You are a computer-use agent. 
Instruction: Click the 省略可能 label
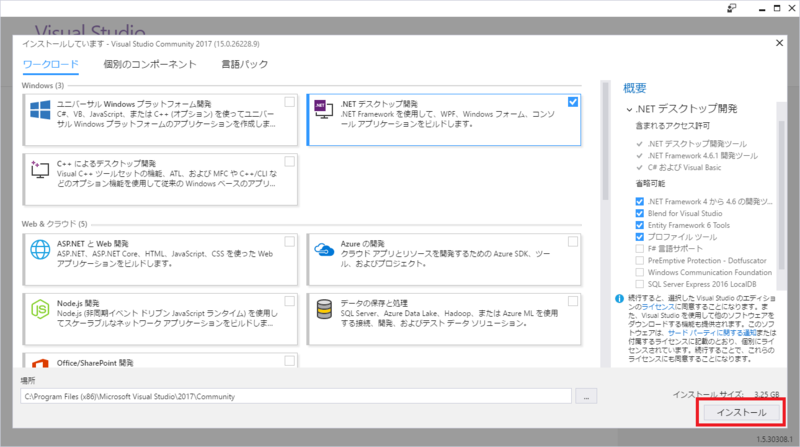(x=651, y=183)
